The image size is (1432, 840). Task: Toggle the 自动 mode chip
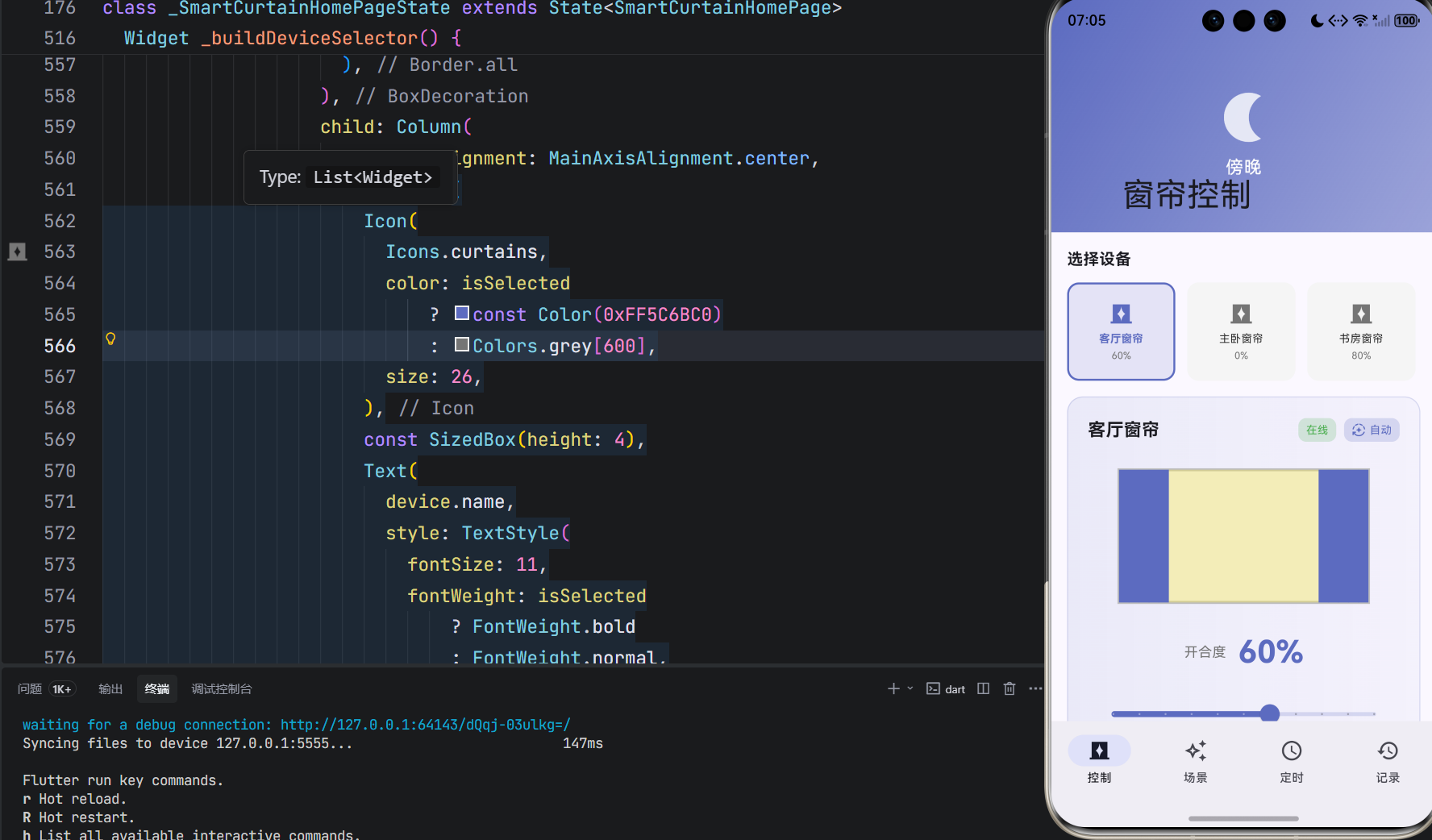1372,430
